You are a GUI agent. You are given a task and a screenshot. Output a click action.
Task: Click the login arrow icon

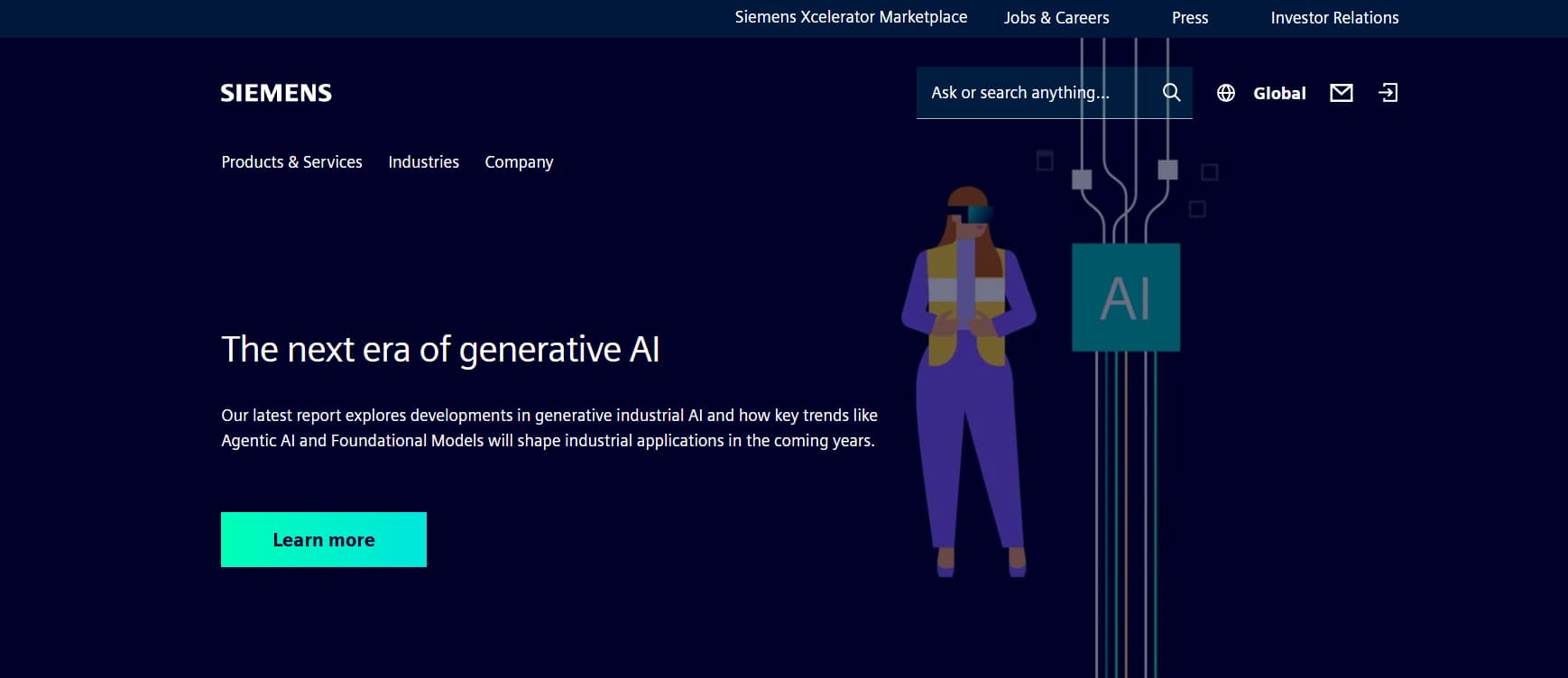click(x=1388, y=93)
